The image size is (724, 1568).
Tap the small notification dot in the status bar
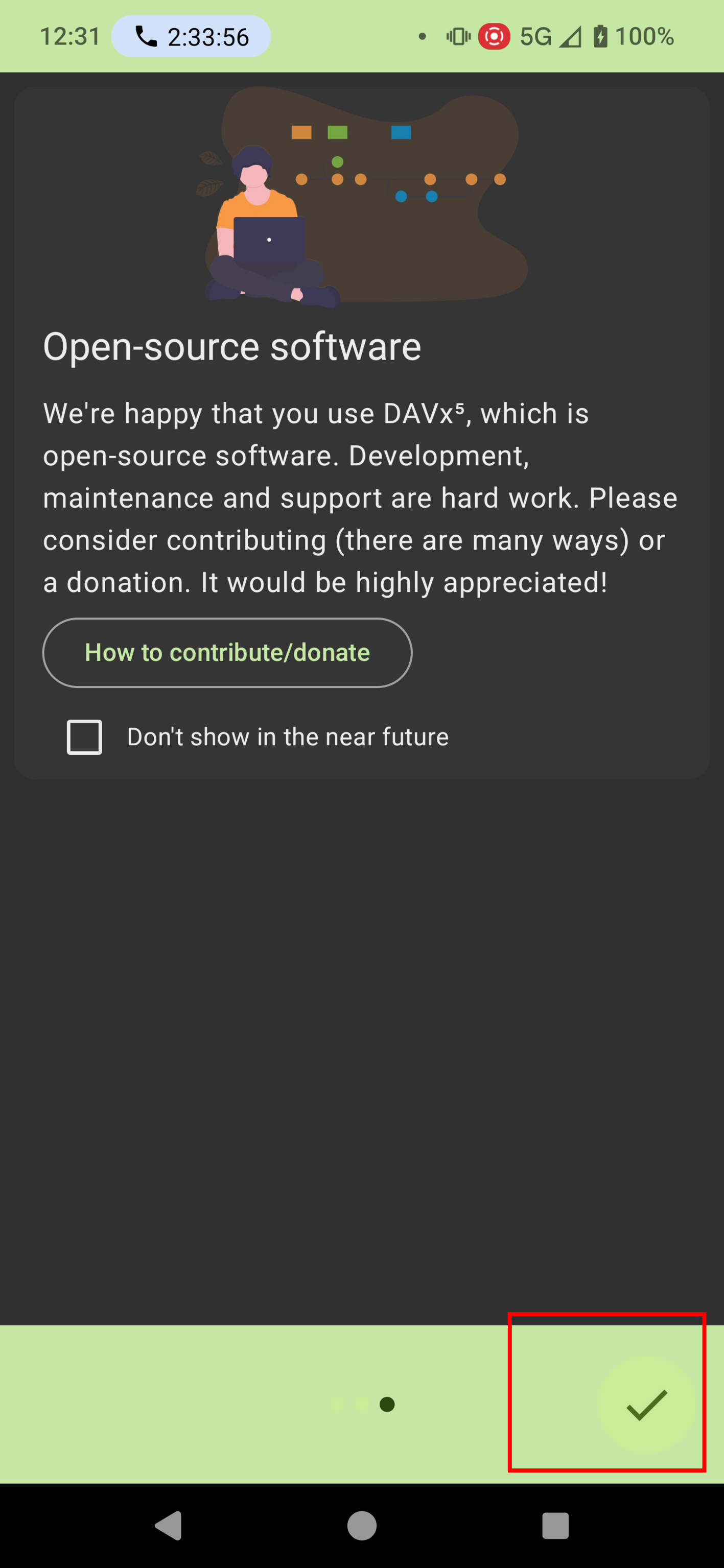tap(422, 37)
